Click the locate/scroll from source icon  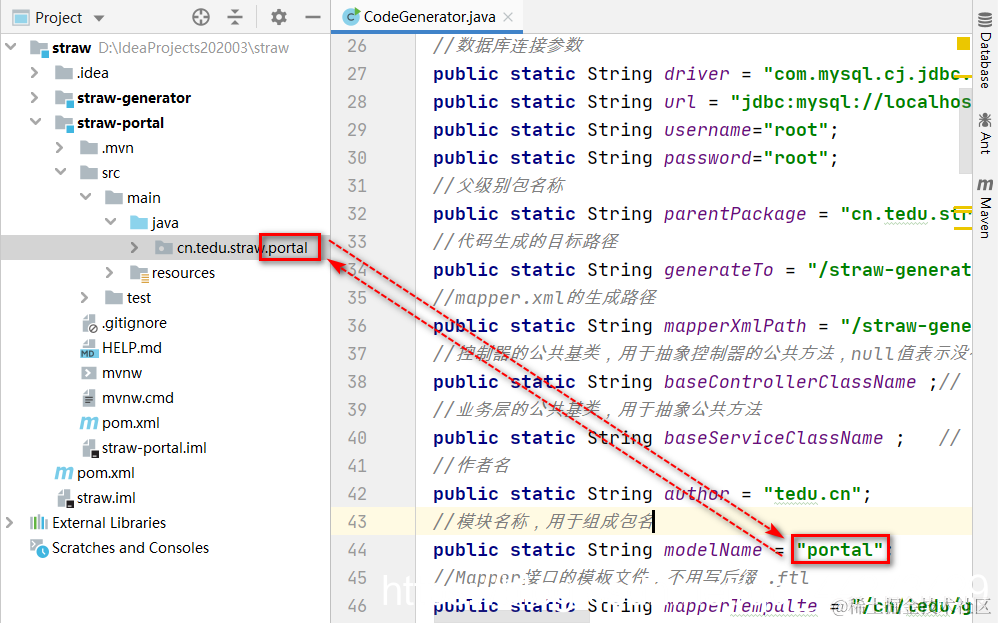pyautogui.click(x=201, y=17)
